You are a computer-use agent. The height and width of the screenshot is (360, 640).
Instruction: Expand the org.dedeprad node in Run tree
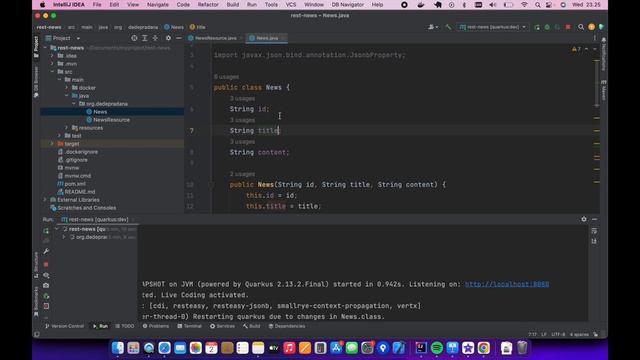pos(64,237)
